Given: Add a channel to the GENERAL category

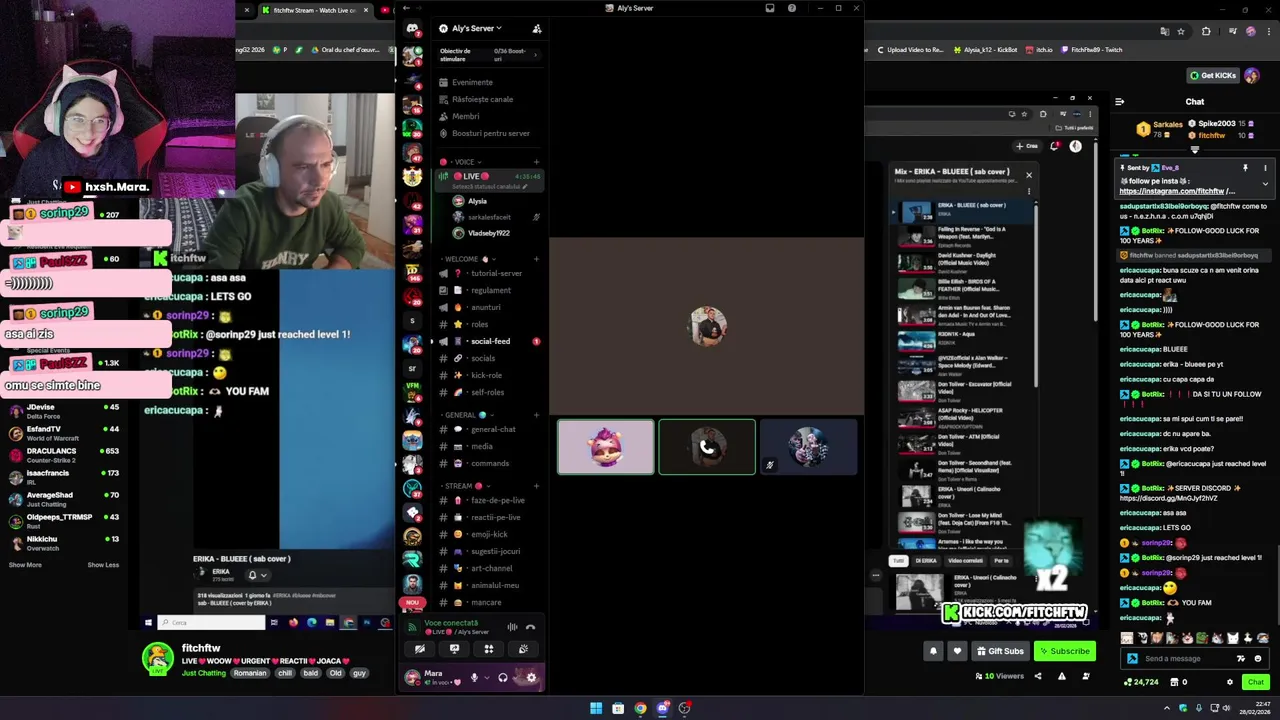Looking at the screenshot, I should [x=536, y=415].
